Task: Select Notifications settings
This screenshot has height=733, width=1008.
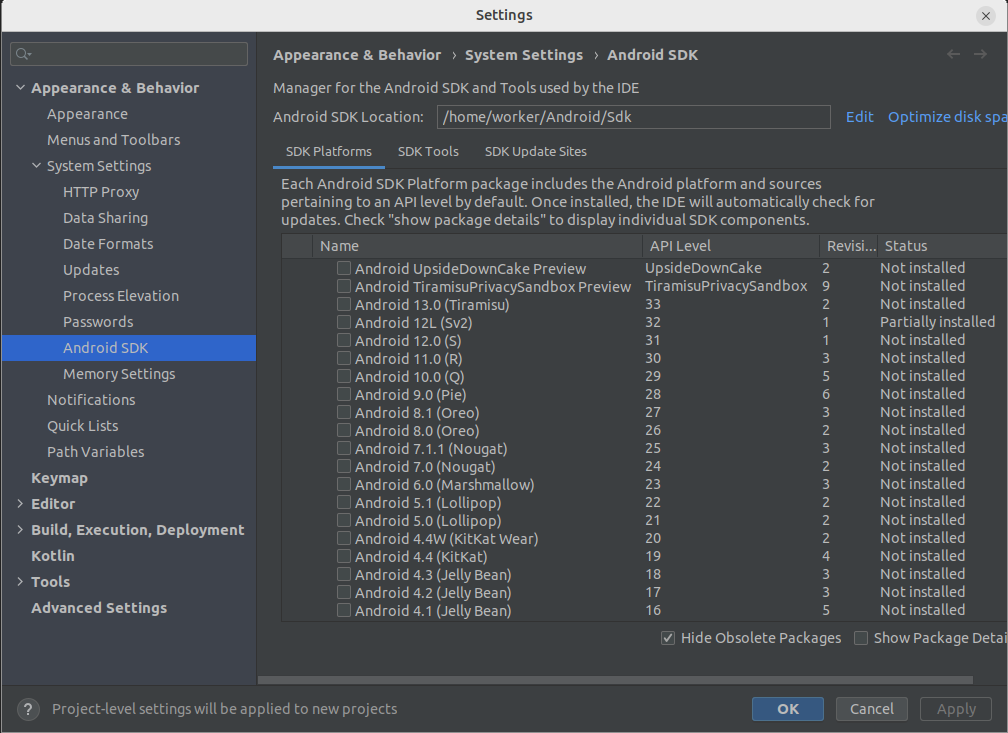Action: click(x=91, y=400)
